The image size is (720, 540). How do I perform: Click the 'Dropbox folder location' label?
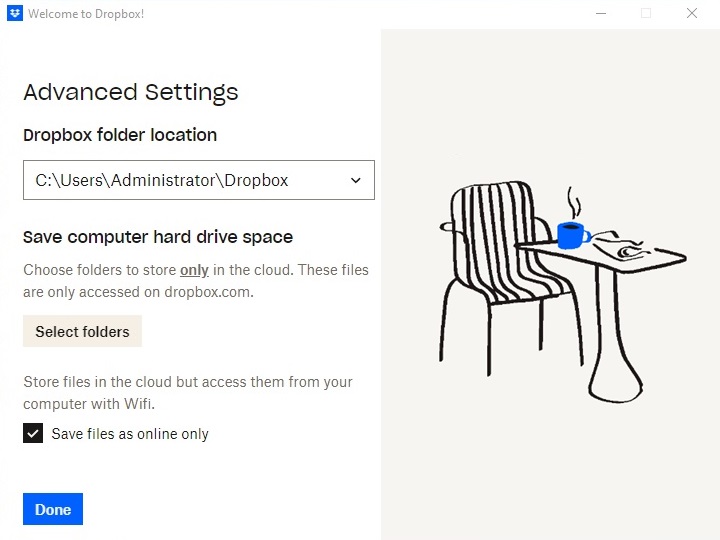coord(120,135)
